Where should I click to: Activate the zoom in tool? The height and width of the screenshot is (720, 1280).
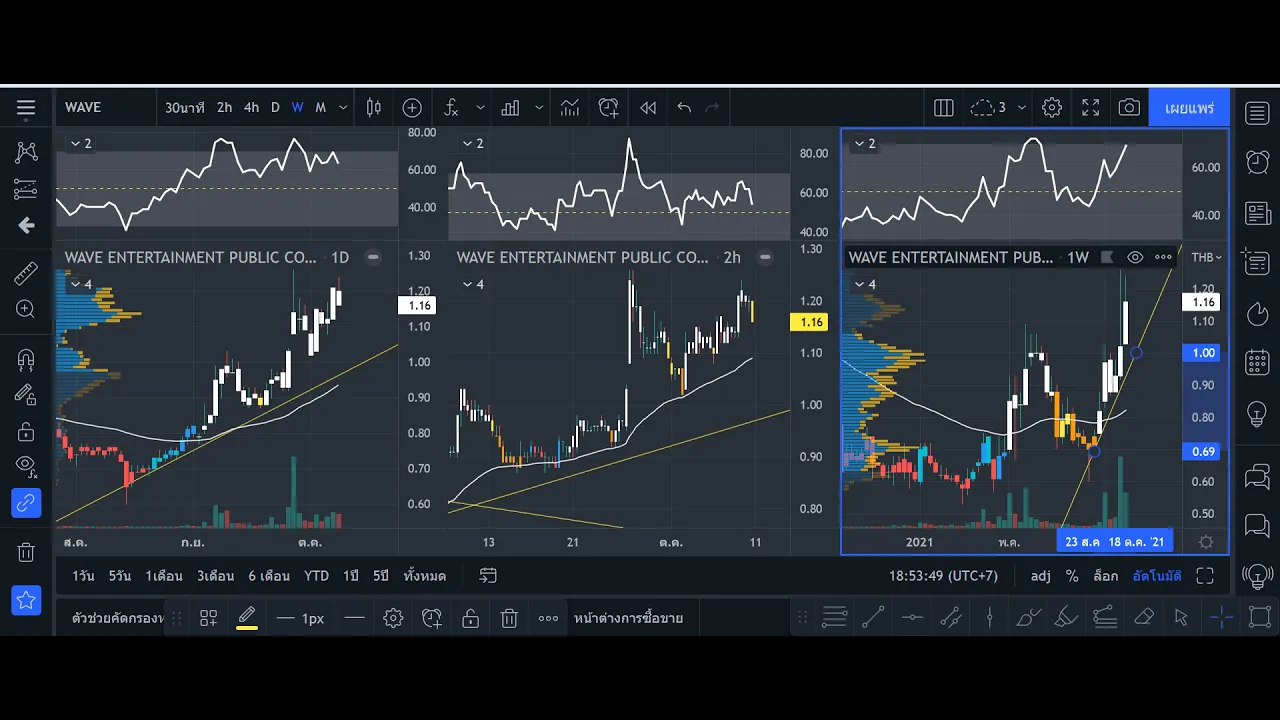[26, 309]
